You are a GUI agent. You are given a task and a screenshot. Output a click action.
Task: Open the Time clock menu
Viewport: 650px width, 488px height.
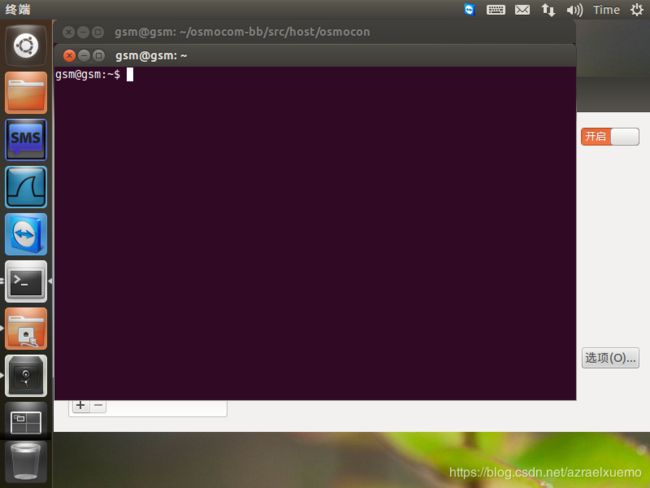606,10
